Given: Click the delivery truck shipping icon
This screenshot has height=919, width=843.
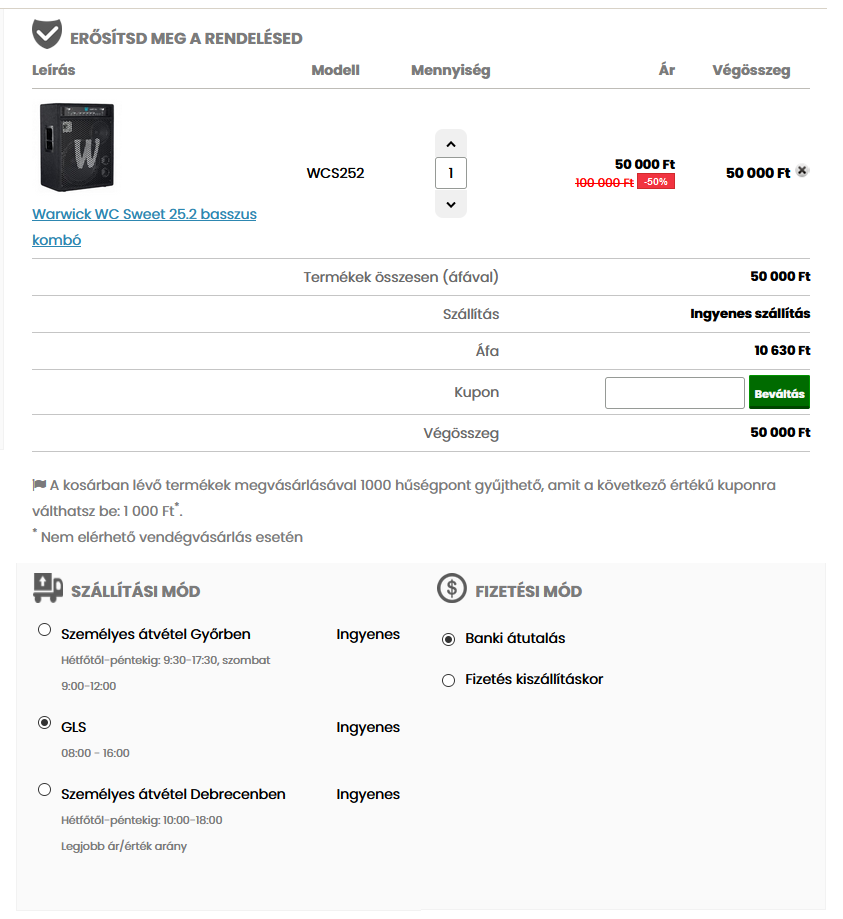Looking at the screenshot, I should 48,588.
